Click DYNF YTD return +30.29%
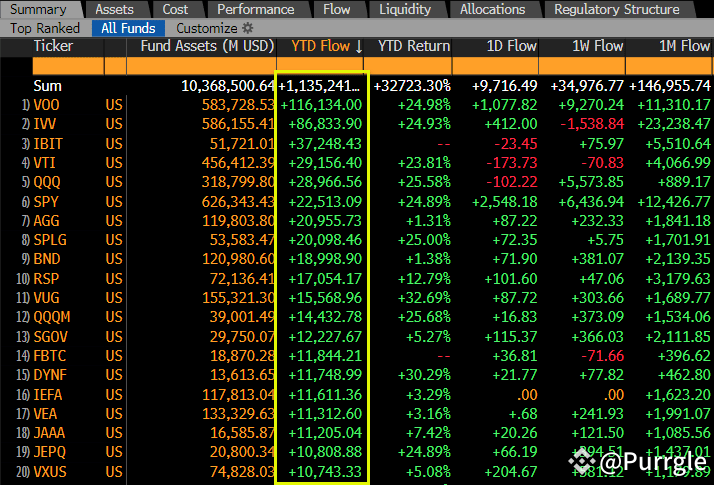This screenshot has height=485, width=714. tap(424, 375)
